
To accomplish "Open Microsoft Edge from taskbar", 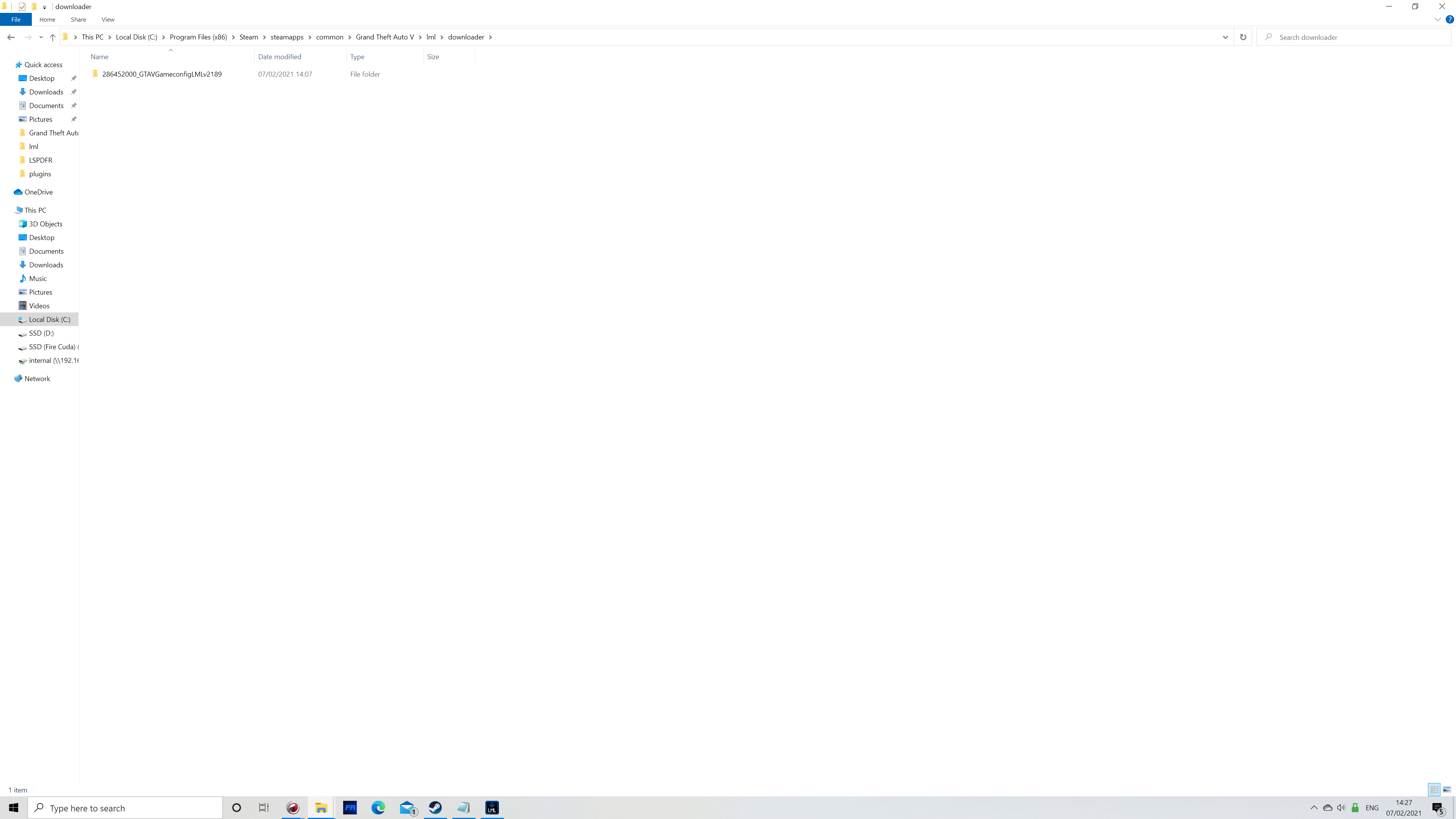I will (x=378, y=808).
